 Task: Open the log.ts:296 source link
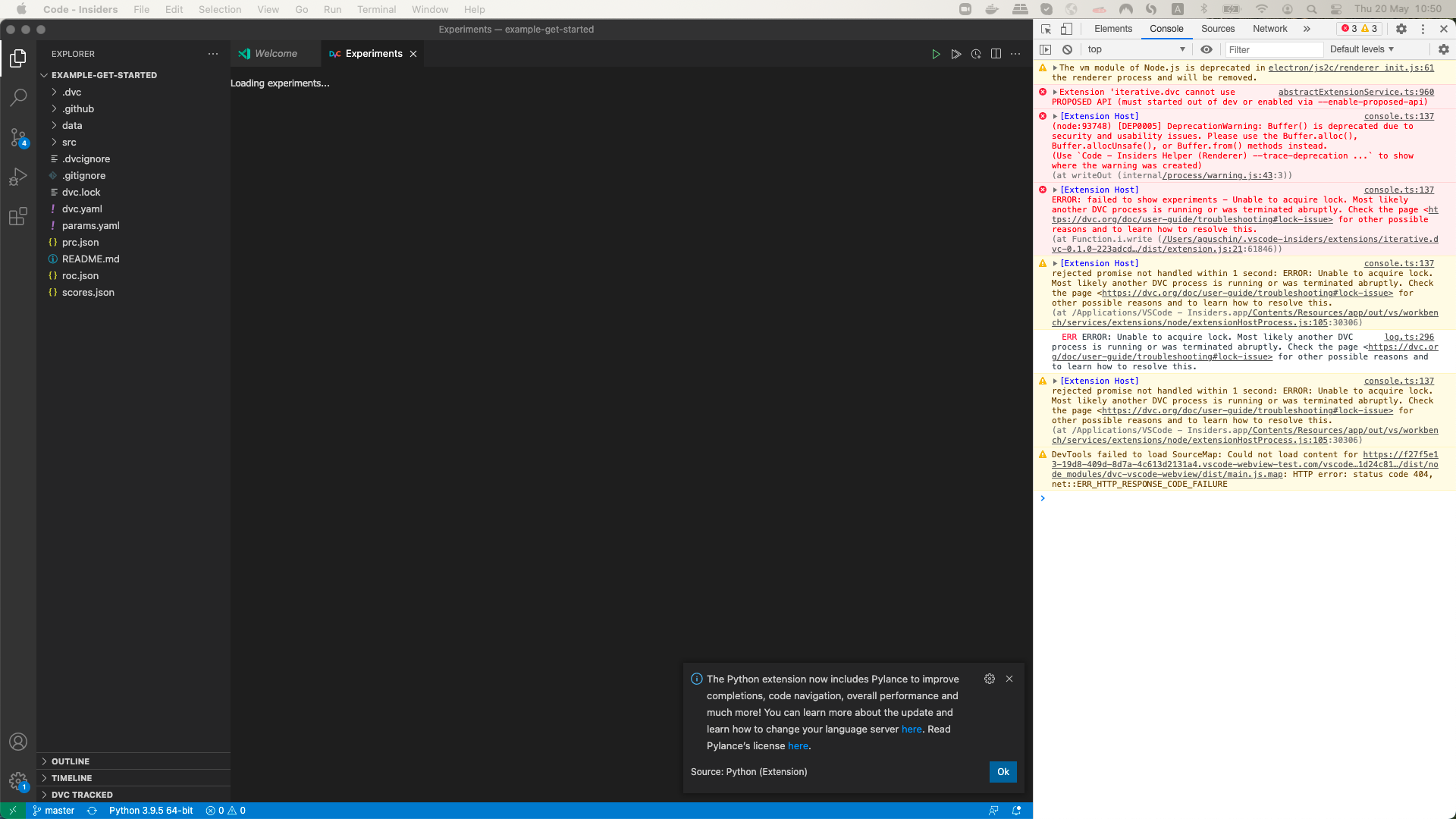1409,337
